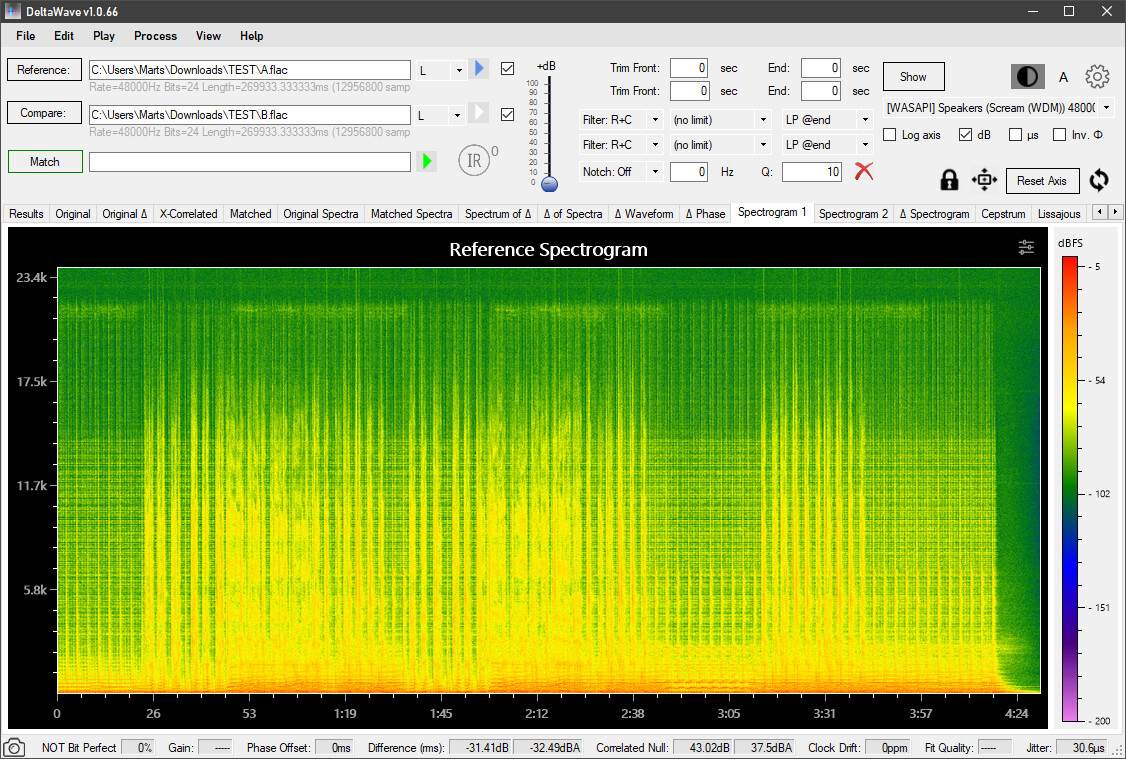
Task: Open Reference channel L dropdown
Action: pos(440,70)
